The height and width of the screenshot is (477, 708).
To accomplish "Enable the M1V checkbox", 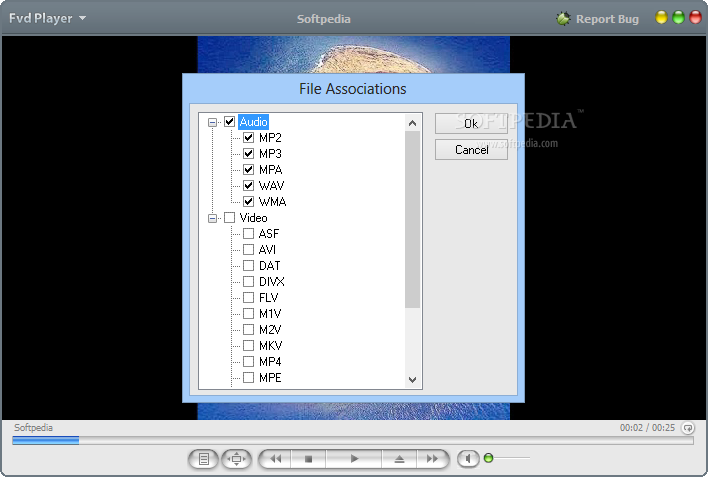I will [x=248, y=313].
